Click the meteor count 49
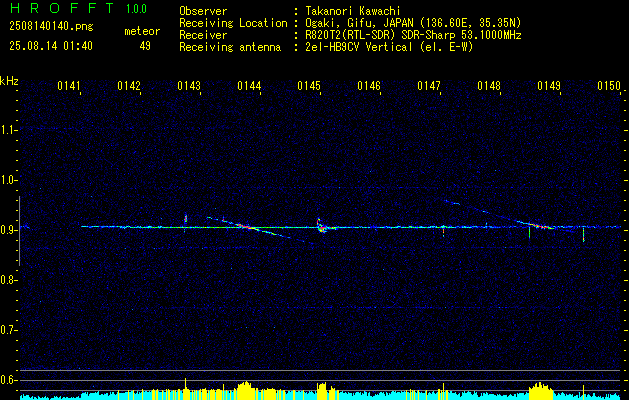Screen dimensions: 629x400 pyautogui.click(x=145, y=46)
